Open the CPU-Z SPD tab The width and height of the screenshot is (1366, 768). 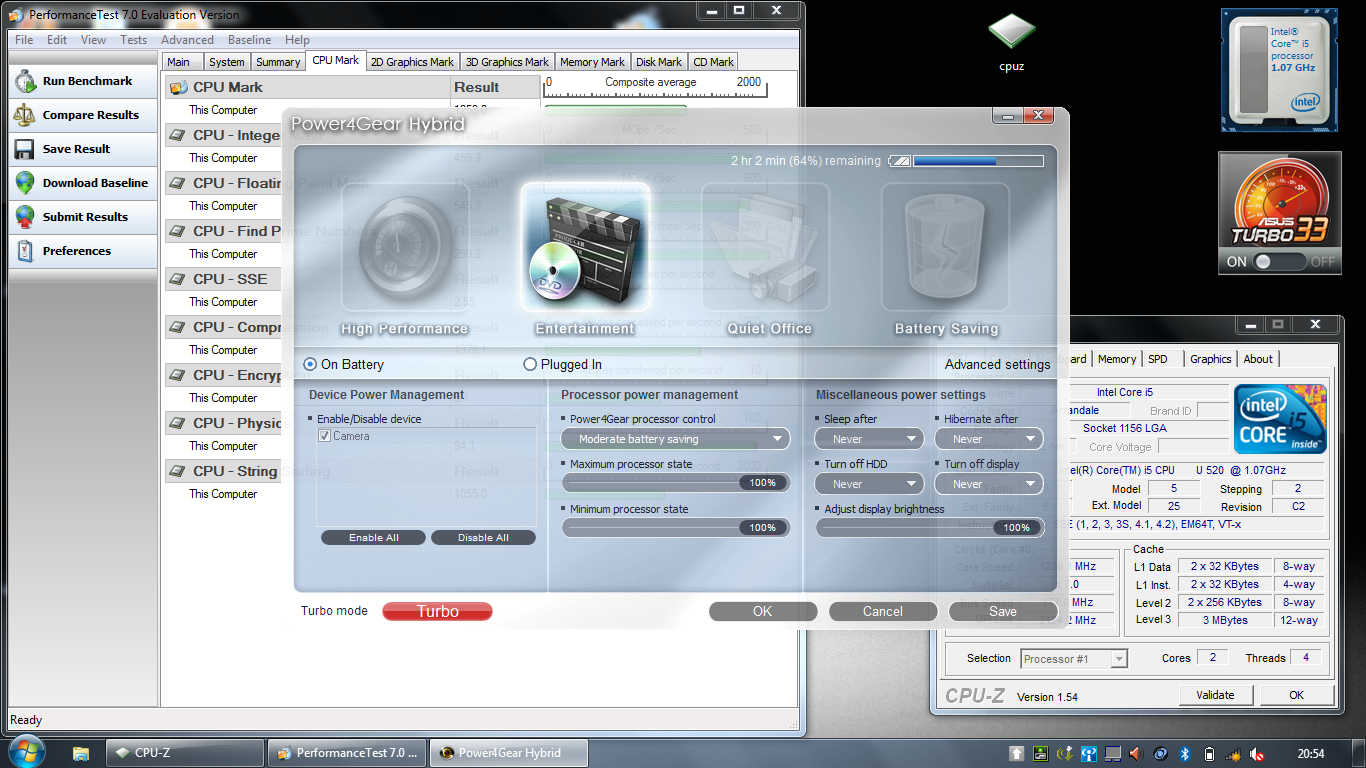(1157, 359)
